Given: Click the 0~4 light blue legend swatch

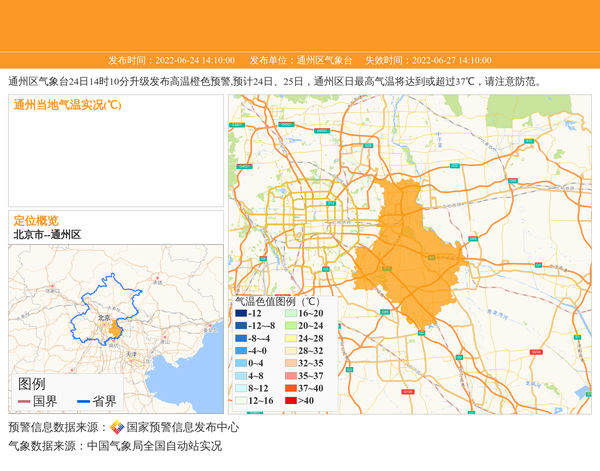Looking at the screenshot, I should [241, 363].
